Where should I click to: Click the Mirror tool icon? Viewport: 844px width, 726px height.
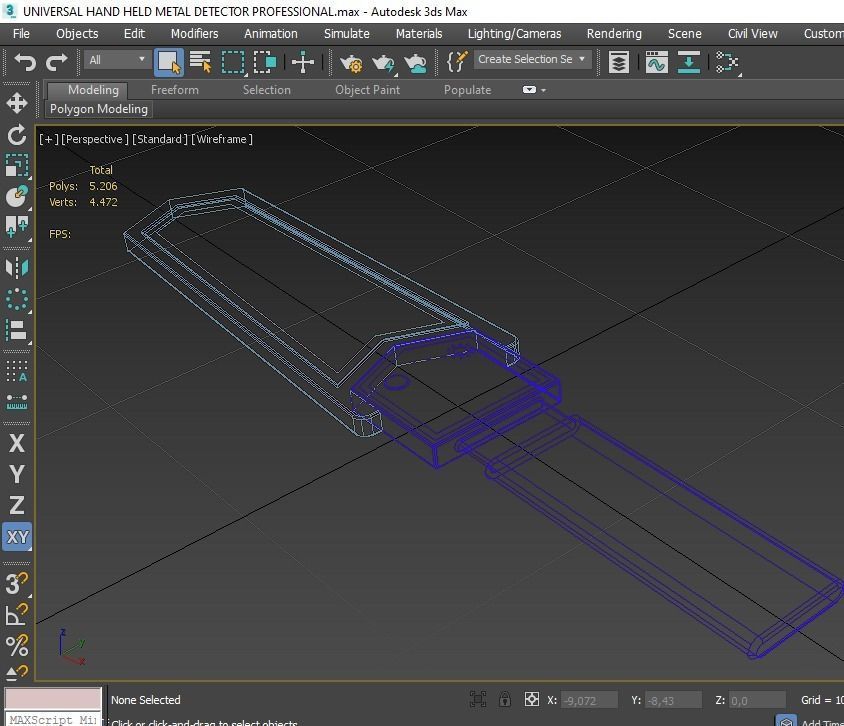click(x=17, y=267)
